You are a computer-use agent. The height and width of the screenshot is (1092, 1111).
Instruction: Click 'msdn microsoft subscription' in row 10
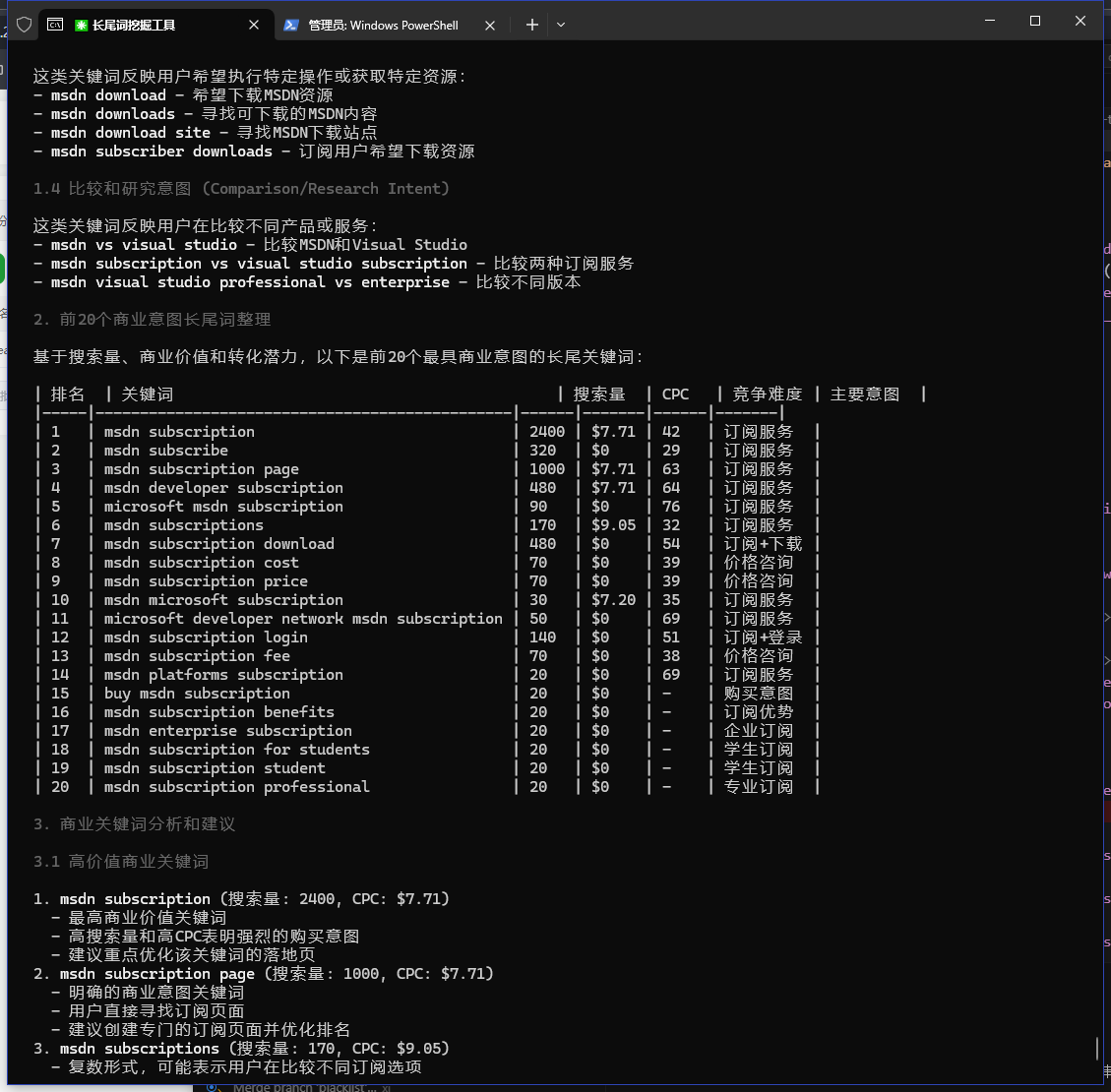pos(223,600)
